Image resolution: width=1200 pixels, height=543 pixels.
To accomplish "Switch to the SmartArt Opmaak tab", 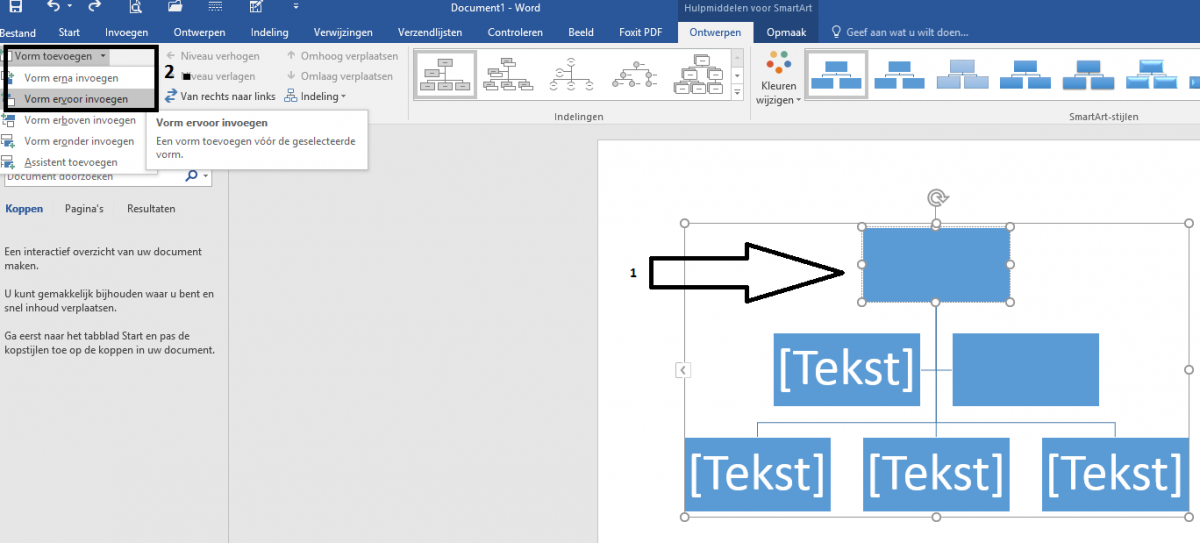I will [786, 32].
